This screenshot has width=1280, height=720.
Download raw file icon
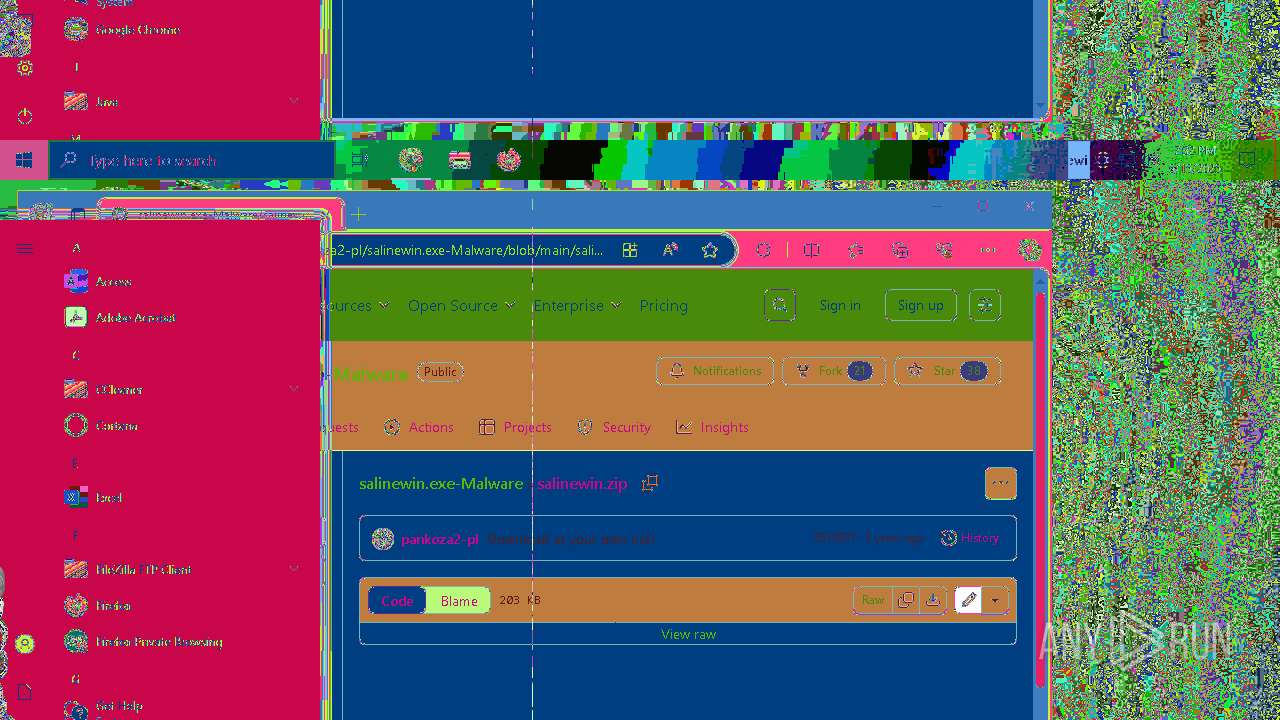(933, 600)
